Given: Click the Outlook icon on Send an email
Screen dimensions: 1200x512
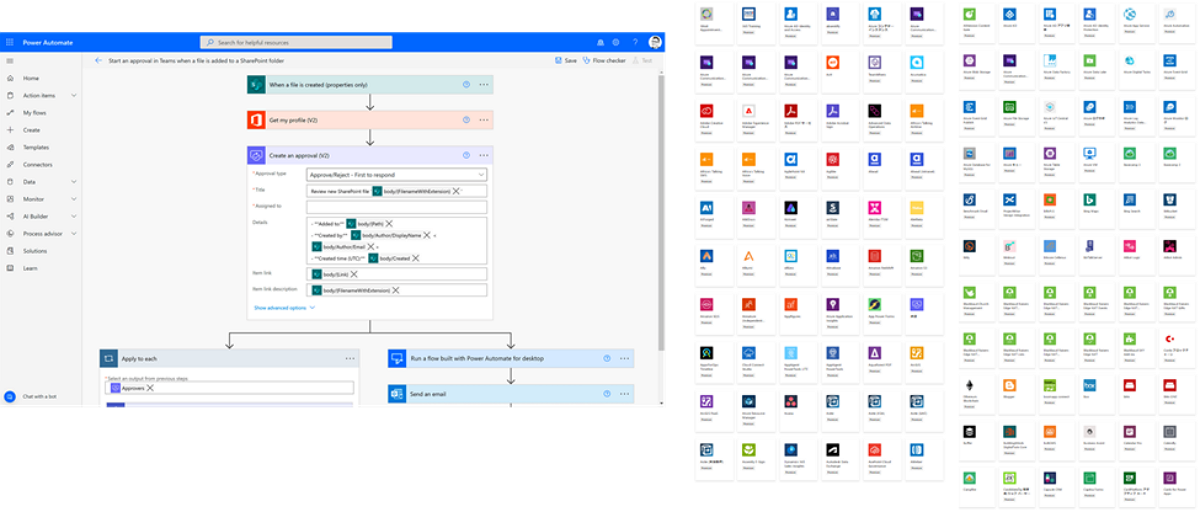Looking at the screenshot, I should point(397,393).
